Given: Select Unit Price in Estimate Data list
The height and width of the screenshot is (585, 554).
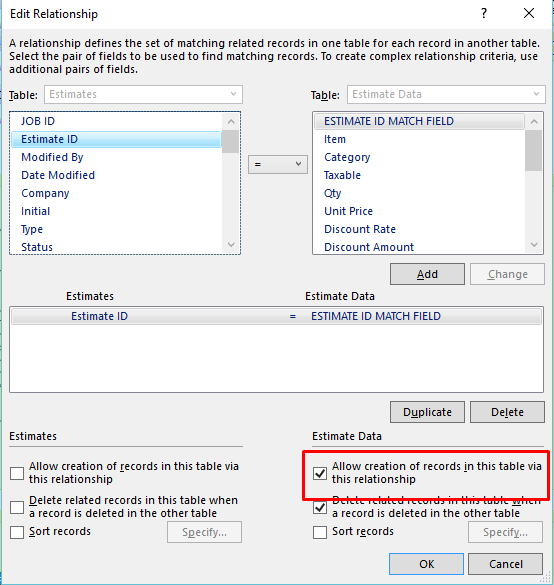Looking at the screenshot, I should pyautogui.click(x=348, y=211).
